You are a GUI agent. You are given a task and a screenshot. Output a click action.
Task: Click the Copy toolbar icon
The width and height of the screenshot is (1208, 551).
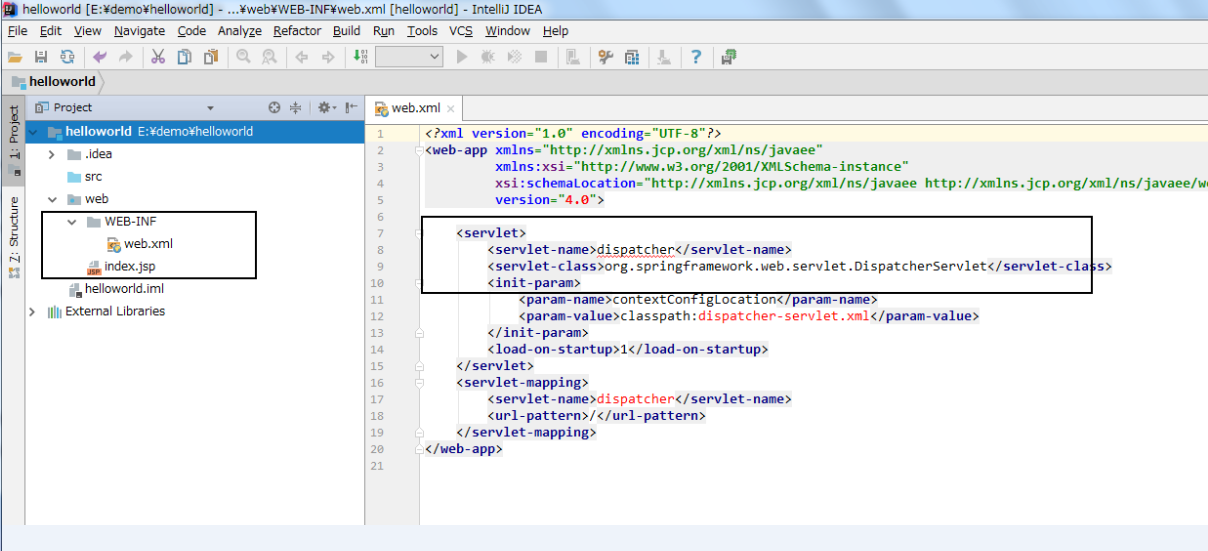coord(184,57)
